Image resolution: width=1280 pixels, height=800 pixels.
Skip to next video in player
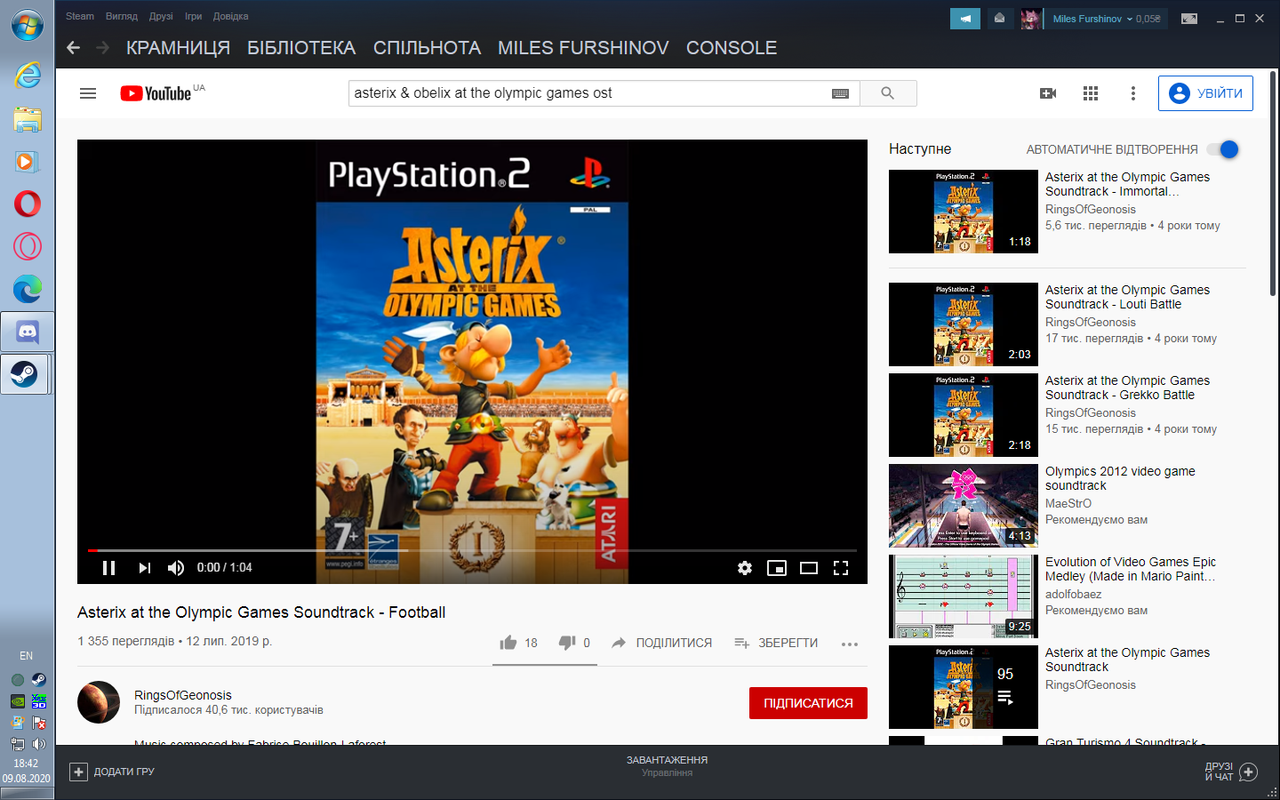click(x=144, y=568)
